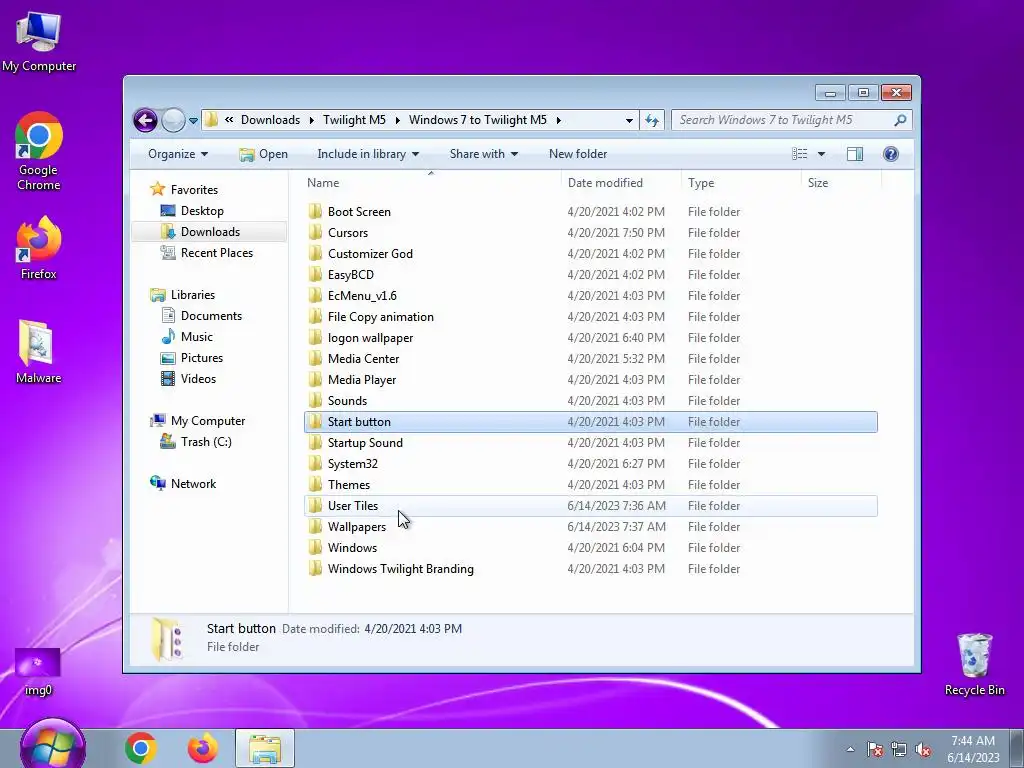Select Windows Twilight Branding folder name
This screenshot has width=1024, height=768.
click(x=400, y=569)
